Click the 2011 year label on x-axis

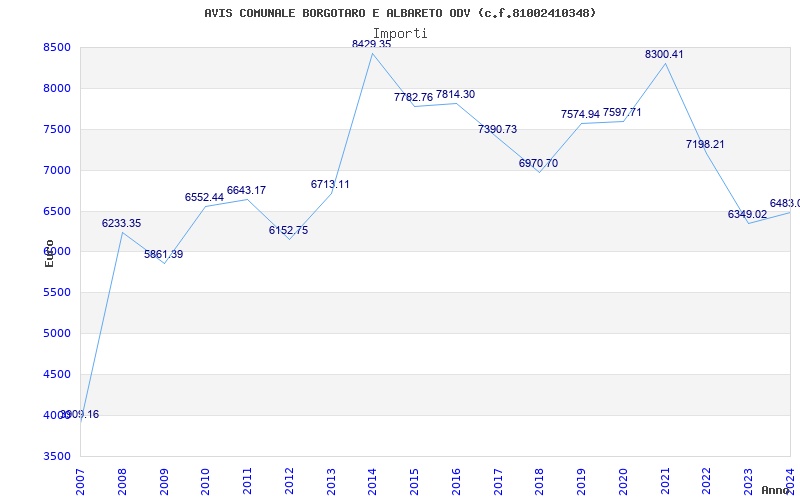click(247, 482)
